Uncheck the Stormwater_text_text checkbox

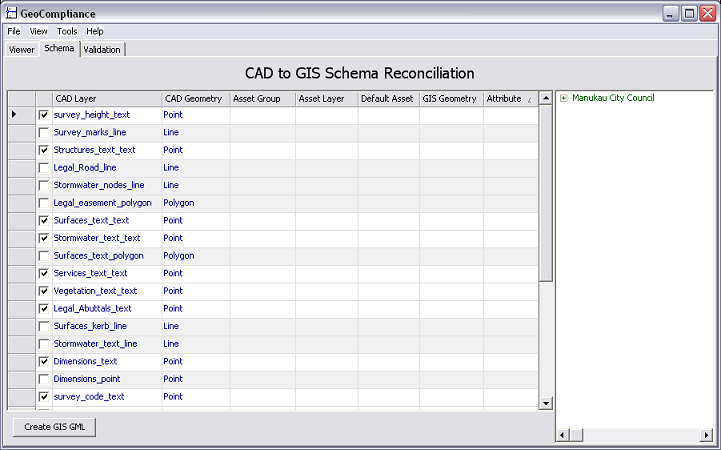tap(44, 238)
